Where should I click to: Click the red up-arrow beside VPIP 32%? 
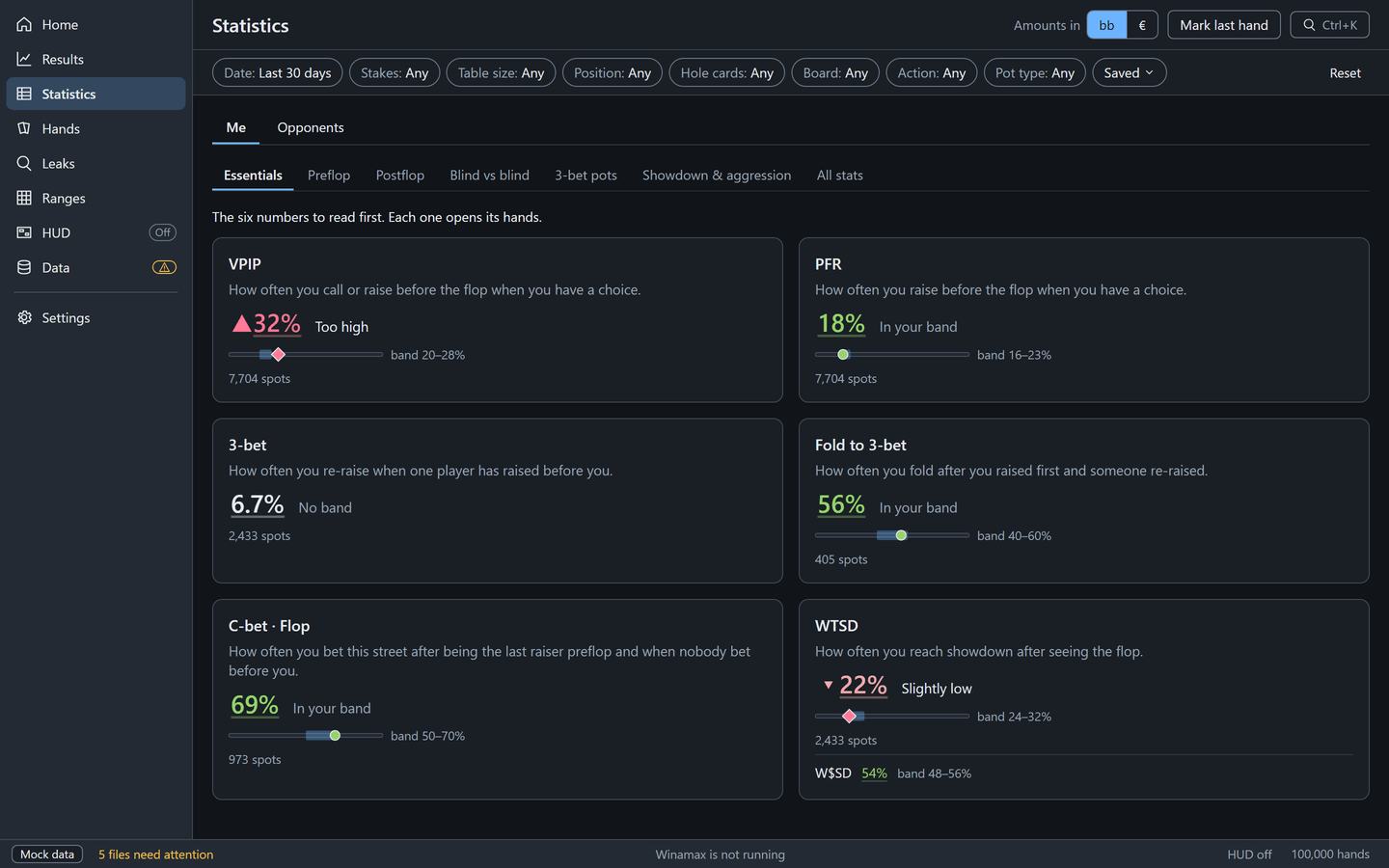(241, 323)
